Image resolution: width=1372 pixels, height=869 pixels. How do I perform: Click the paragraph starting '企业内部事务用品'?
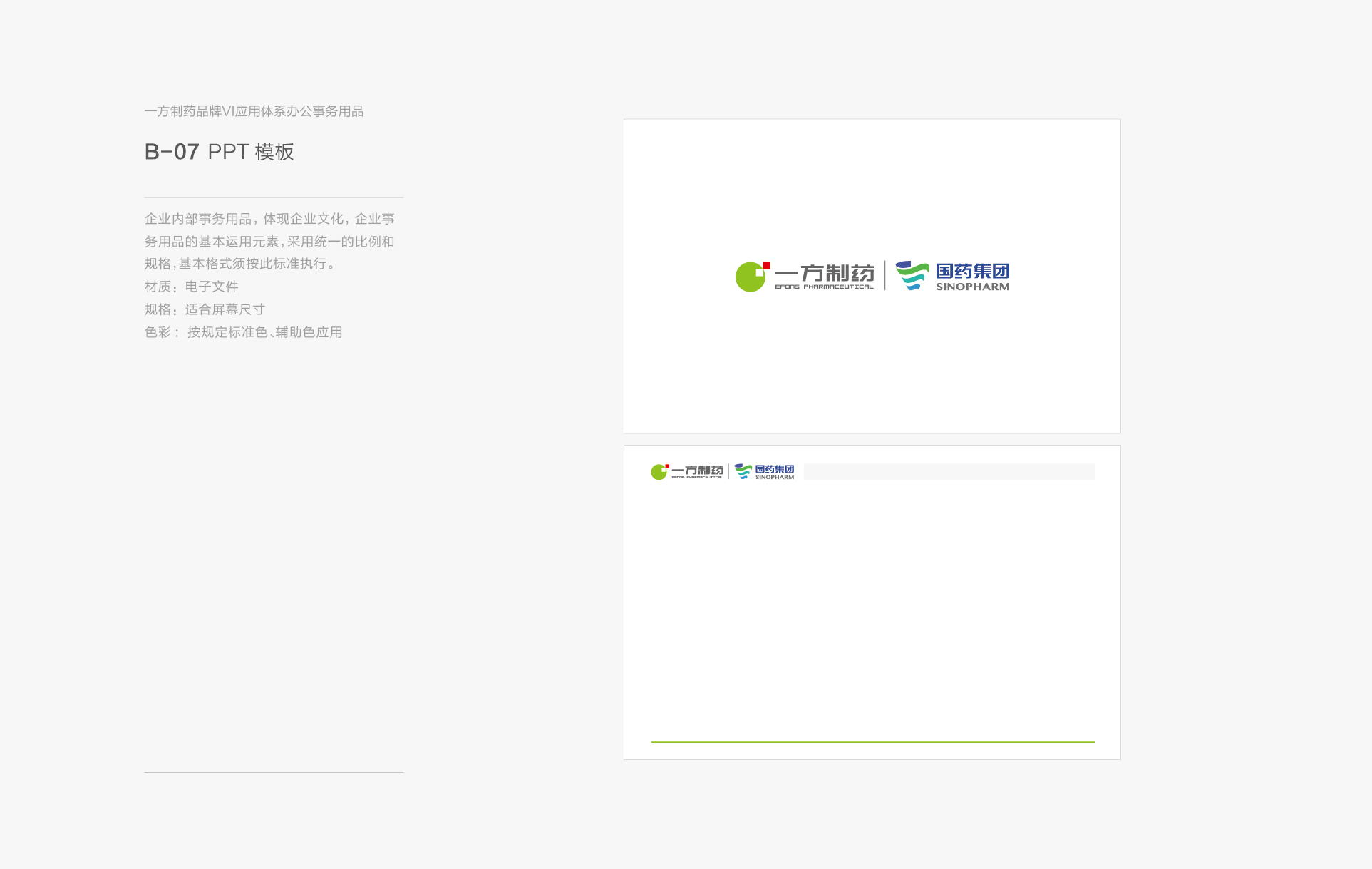coord(269,242)
